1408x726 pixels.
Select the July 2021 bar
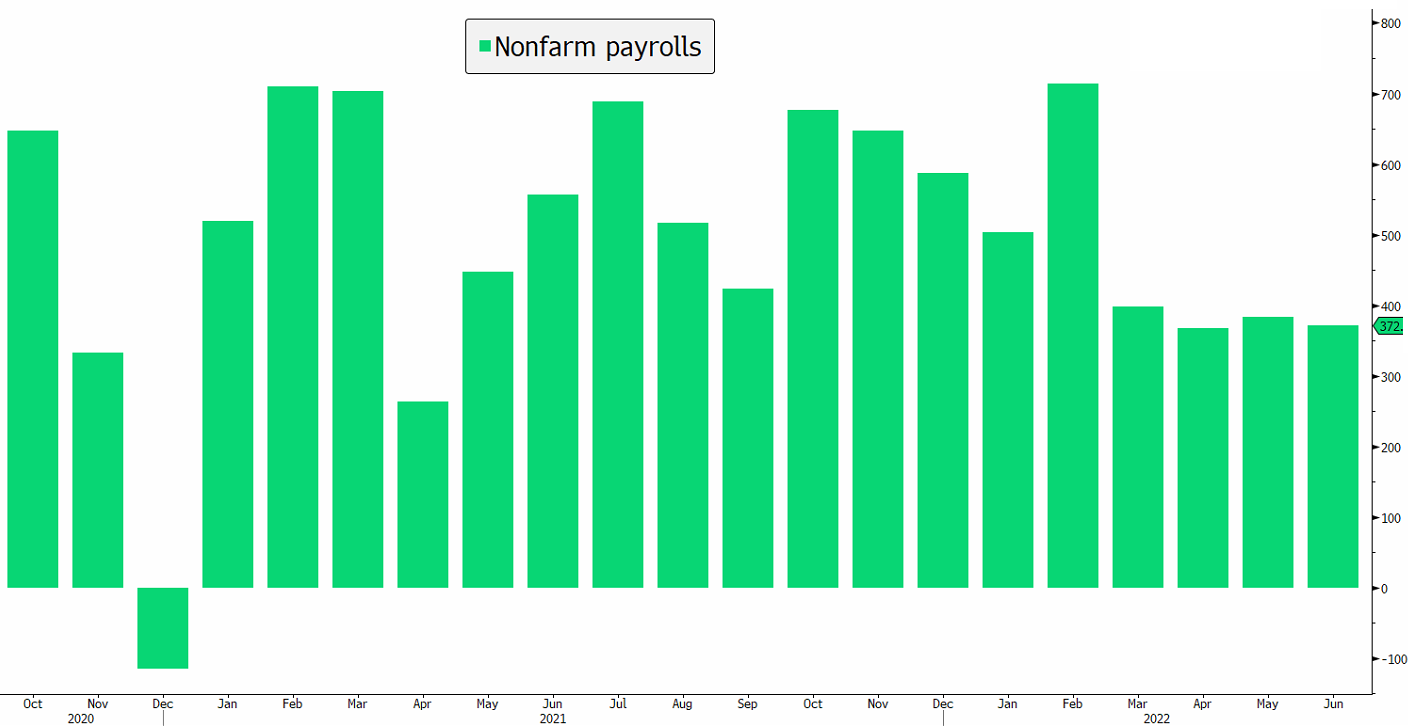(617, 344)
